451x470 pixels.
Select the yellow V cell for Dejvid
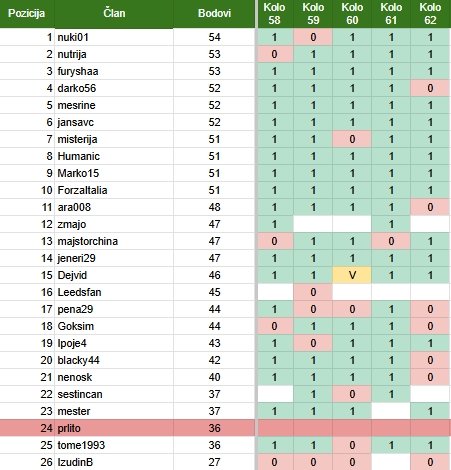(352, 275)
